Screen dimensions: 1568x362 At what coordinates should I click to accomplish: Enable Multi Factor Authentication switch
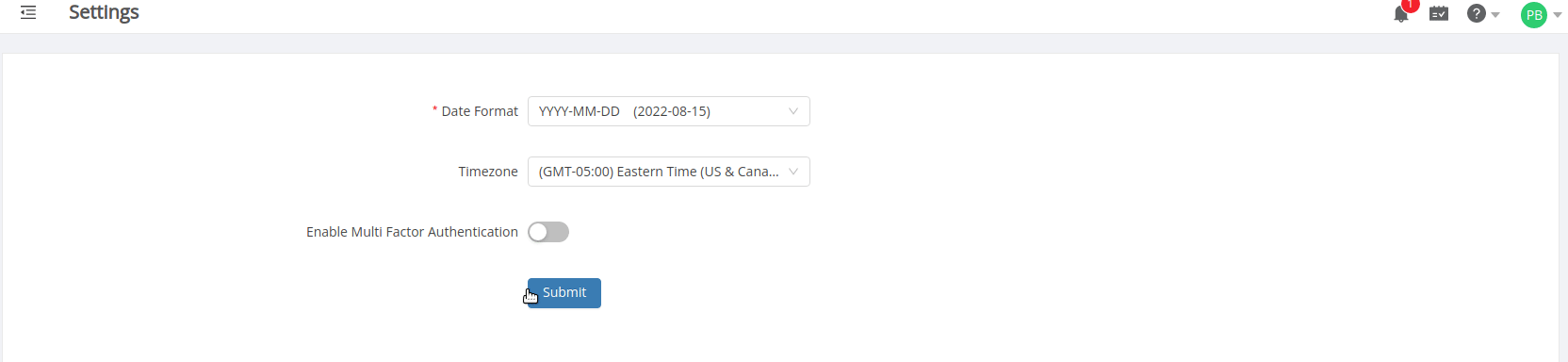[548, 232]
